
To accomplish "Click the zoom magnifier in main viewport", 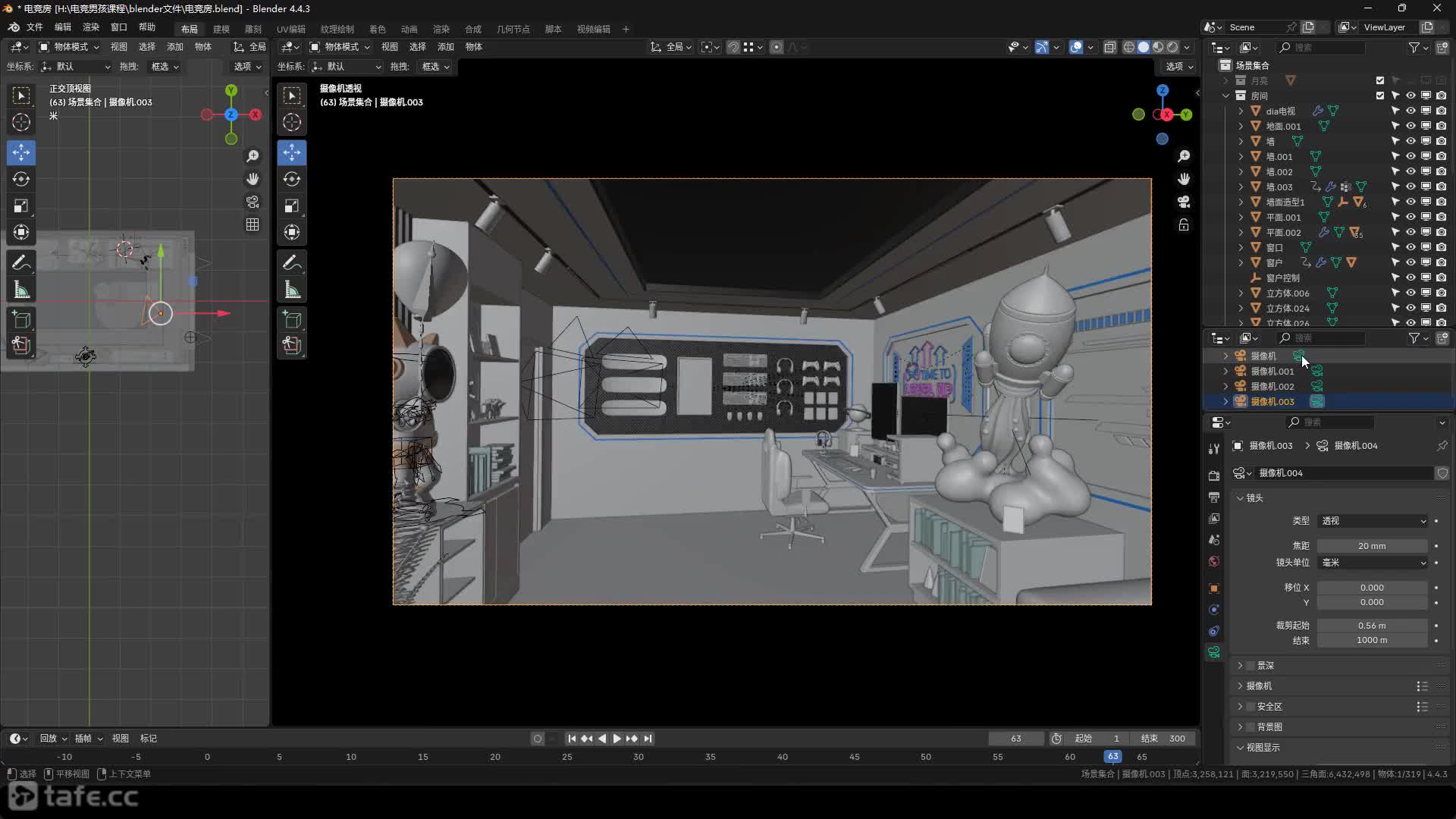I will [x=1184, y=156].
